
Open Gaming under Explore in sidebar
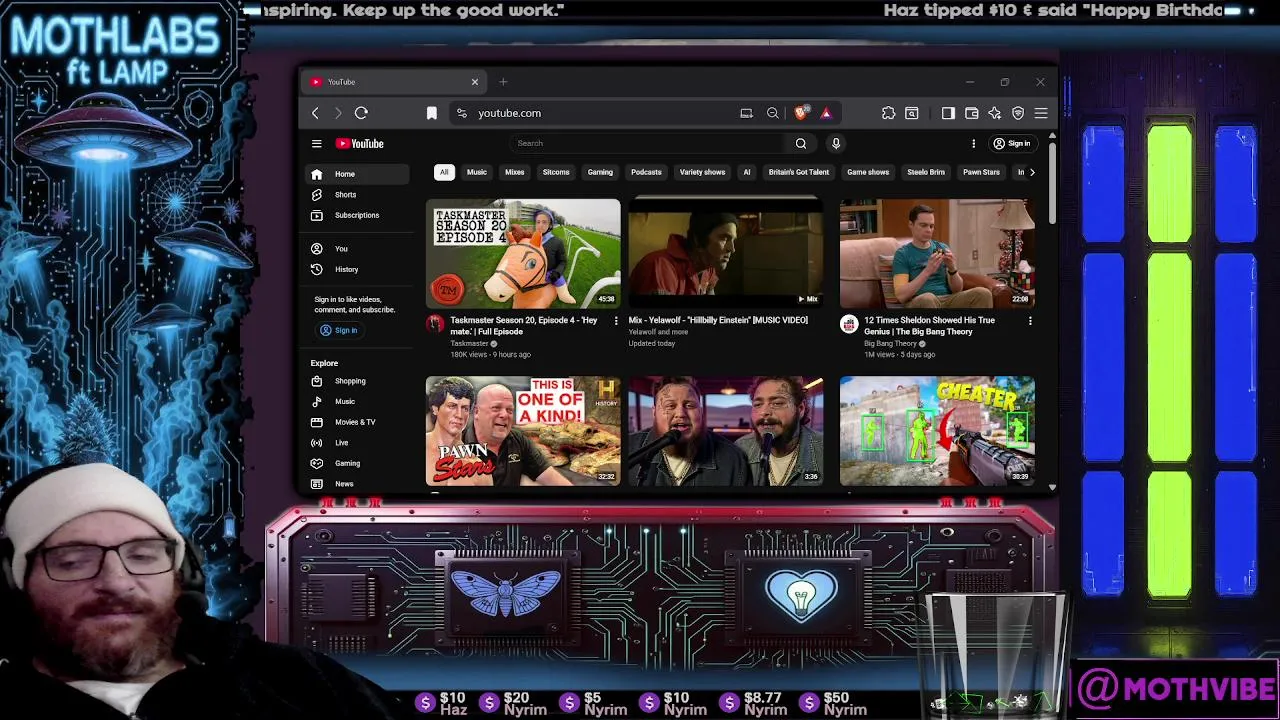[357, 463]
